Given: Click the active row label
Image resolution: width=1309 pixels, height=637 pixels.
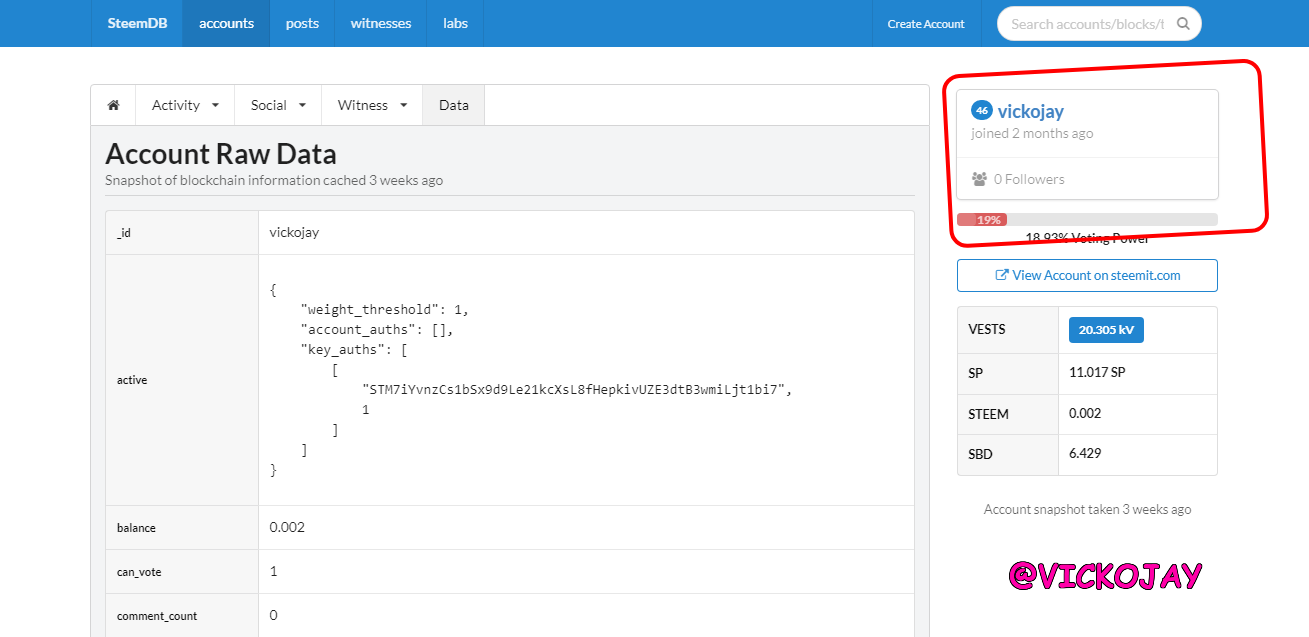Looking at the screenshot, I should tap(132, 380).
